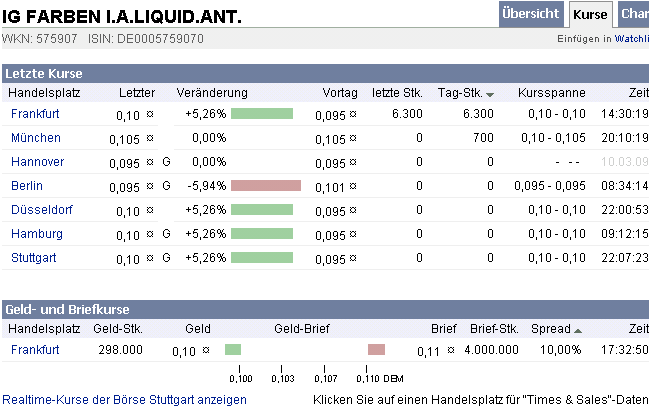Image resolution: width=649 pixels, height=408 pixels.
Task: Open the Berlin exchange link
Action: [x=27, y=186]
